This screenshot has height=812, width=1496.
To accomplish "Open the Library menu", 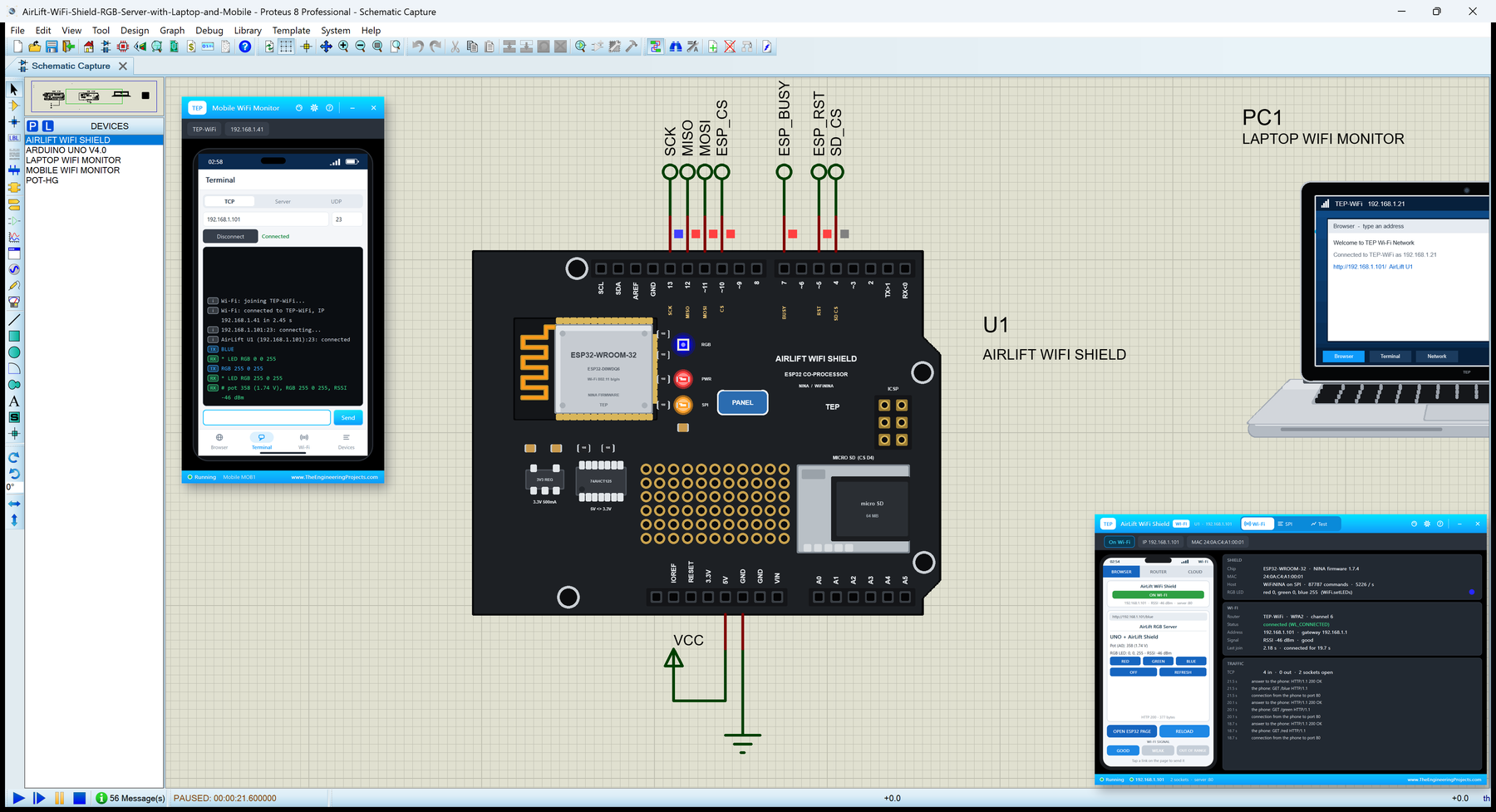I will pos(248,31).
